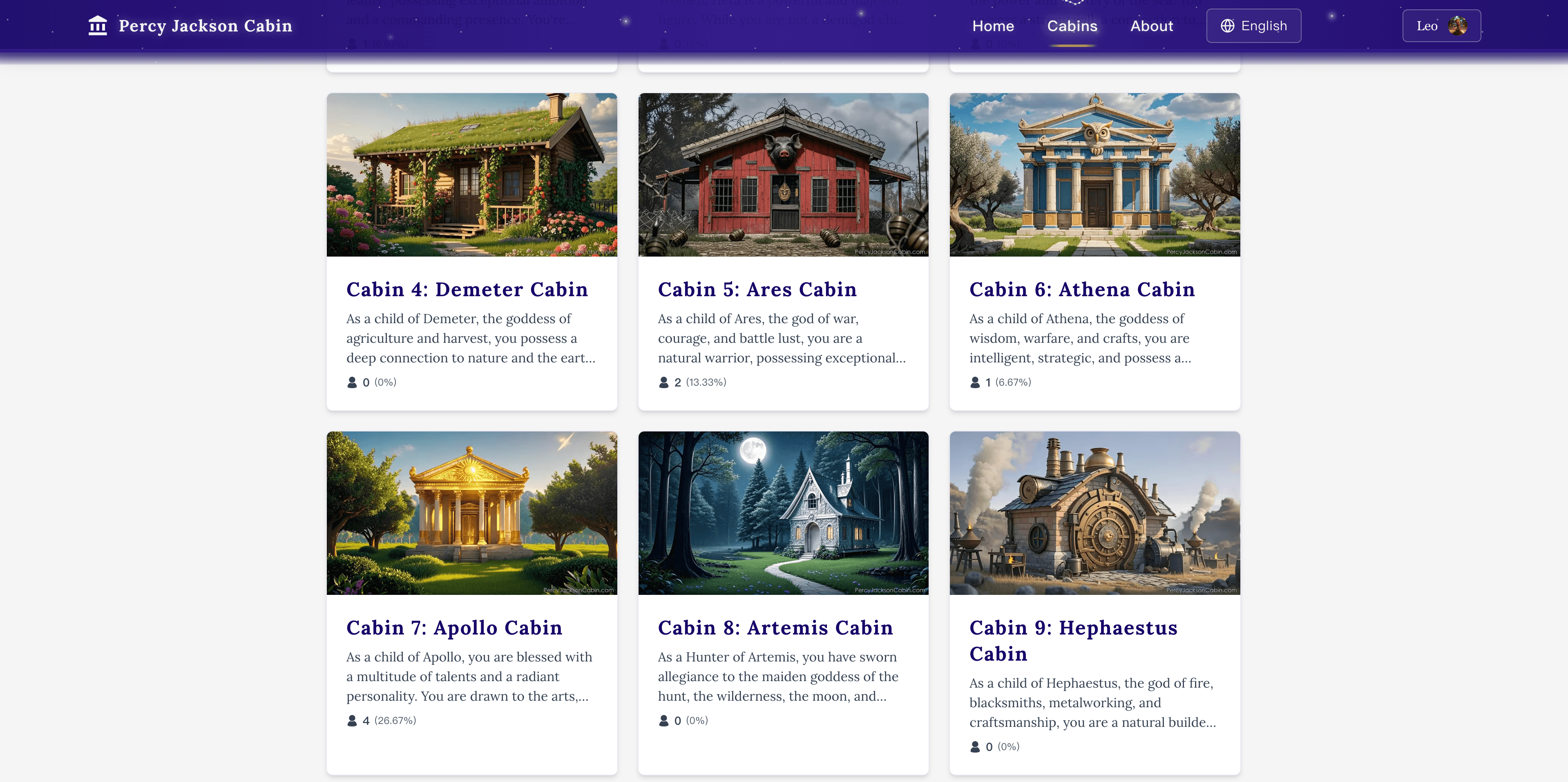Click the Demeter grass-roof cabin image
The width and height of the screenshot is (1568, 782).
point(472,174)
